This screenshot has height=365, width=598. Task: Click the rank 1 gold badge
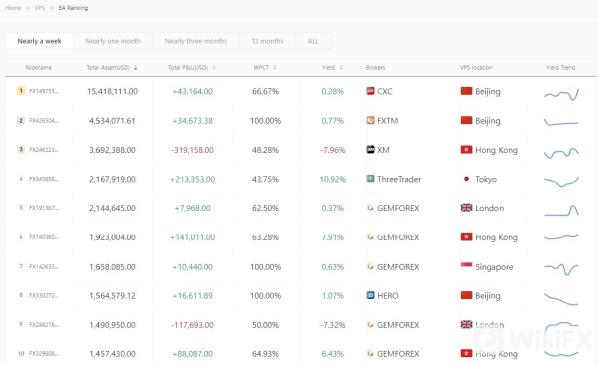coord(21,91)
